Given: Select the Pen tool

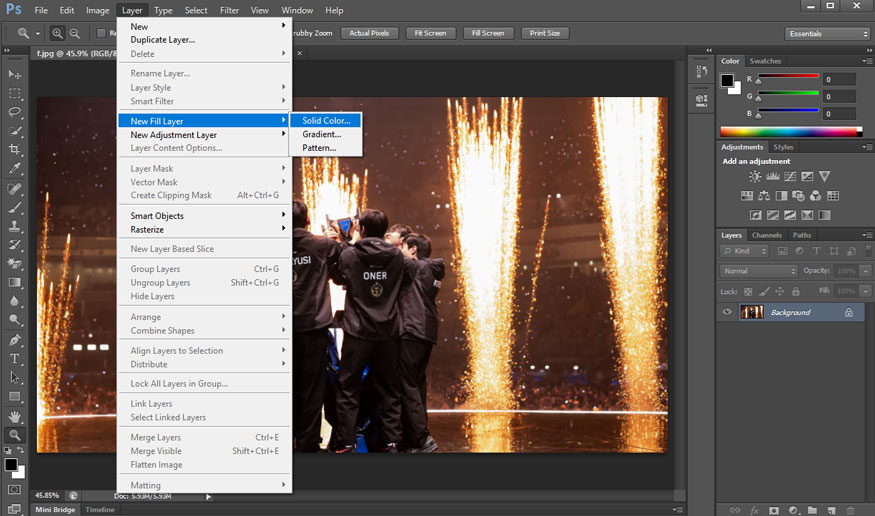Looking at the screenshot, I should 15,340.
